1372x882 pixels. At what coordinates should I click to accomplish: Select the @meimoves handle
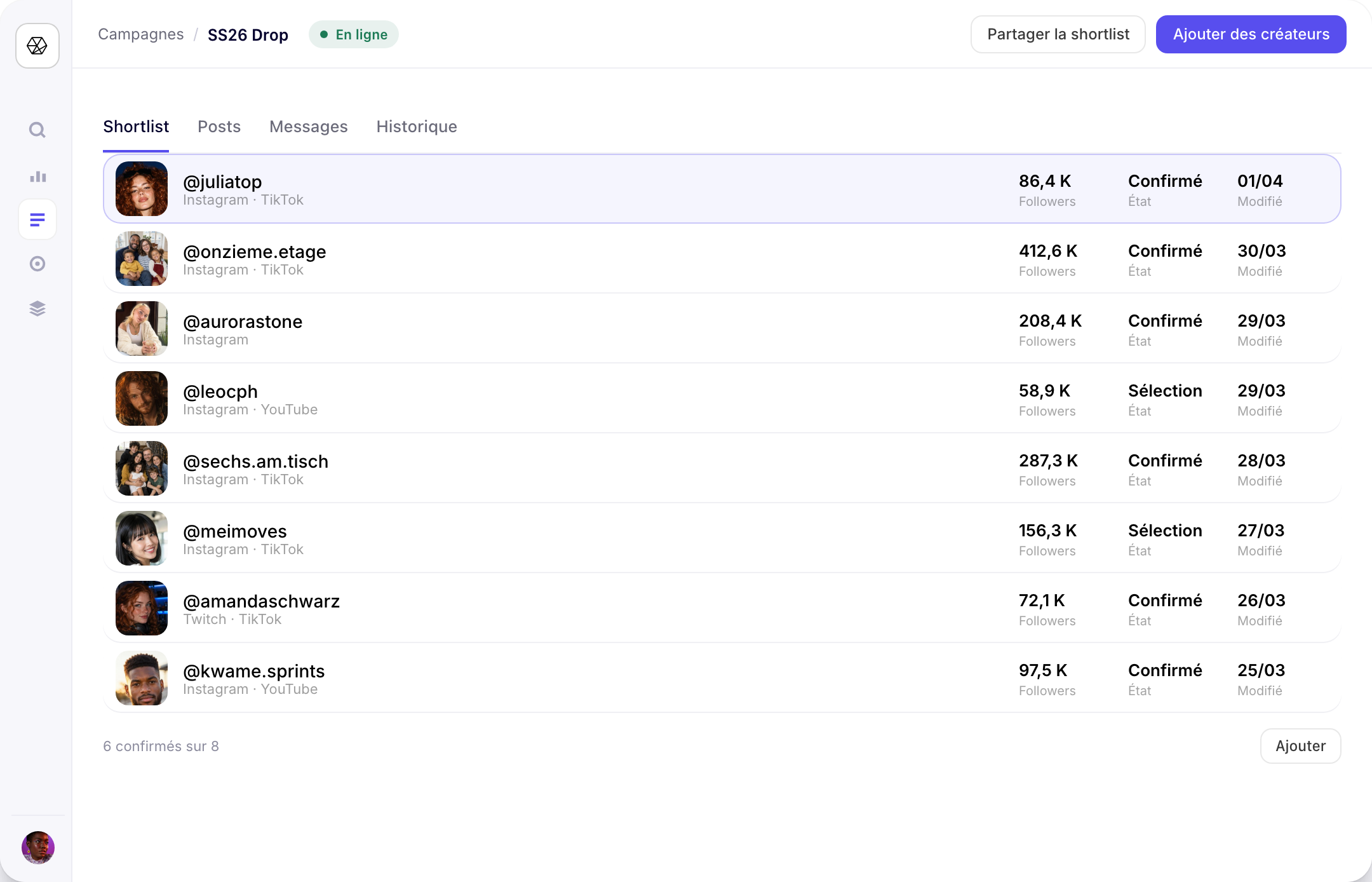click(235, 531)
